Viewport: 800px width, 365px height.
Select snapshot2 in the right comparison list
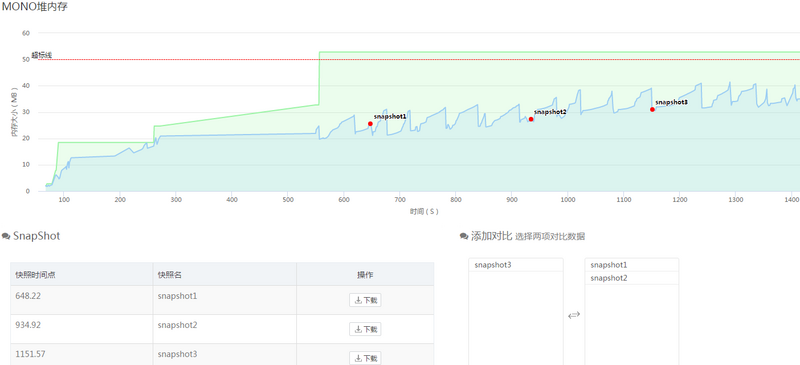click(x=632, y=278)
